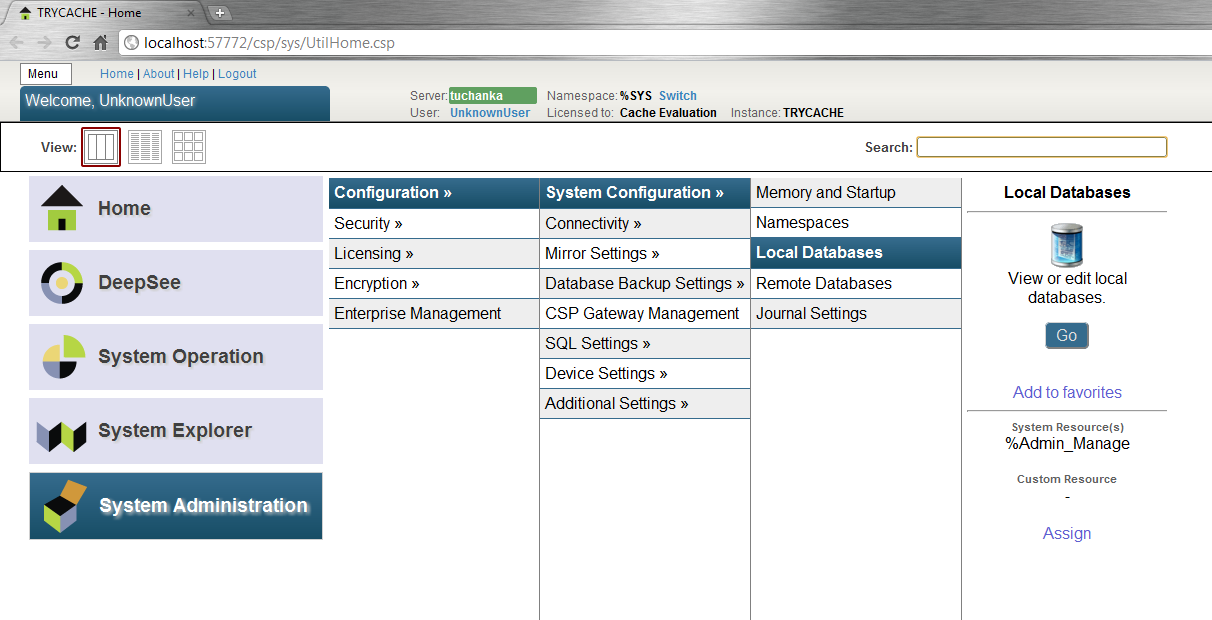
Task: Expand the Security submenu
Action: 368,224
